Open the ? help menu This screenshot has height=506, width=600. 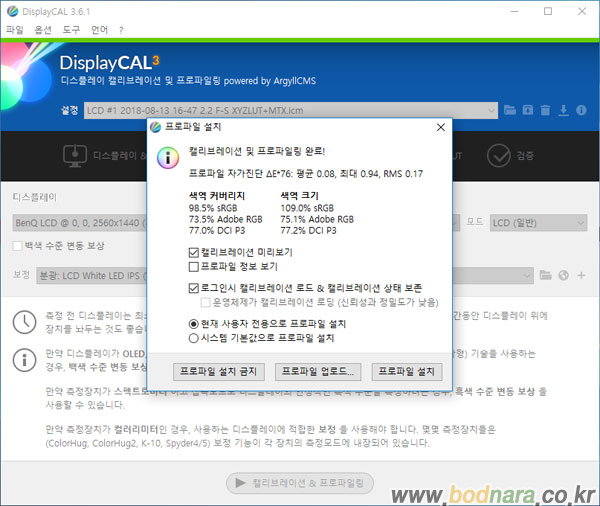pyautogui.click(x=121, y=30)
